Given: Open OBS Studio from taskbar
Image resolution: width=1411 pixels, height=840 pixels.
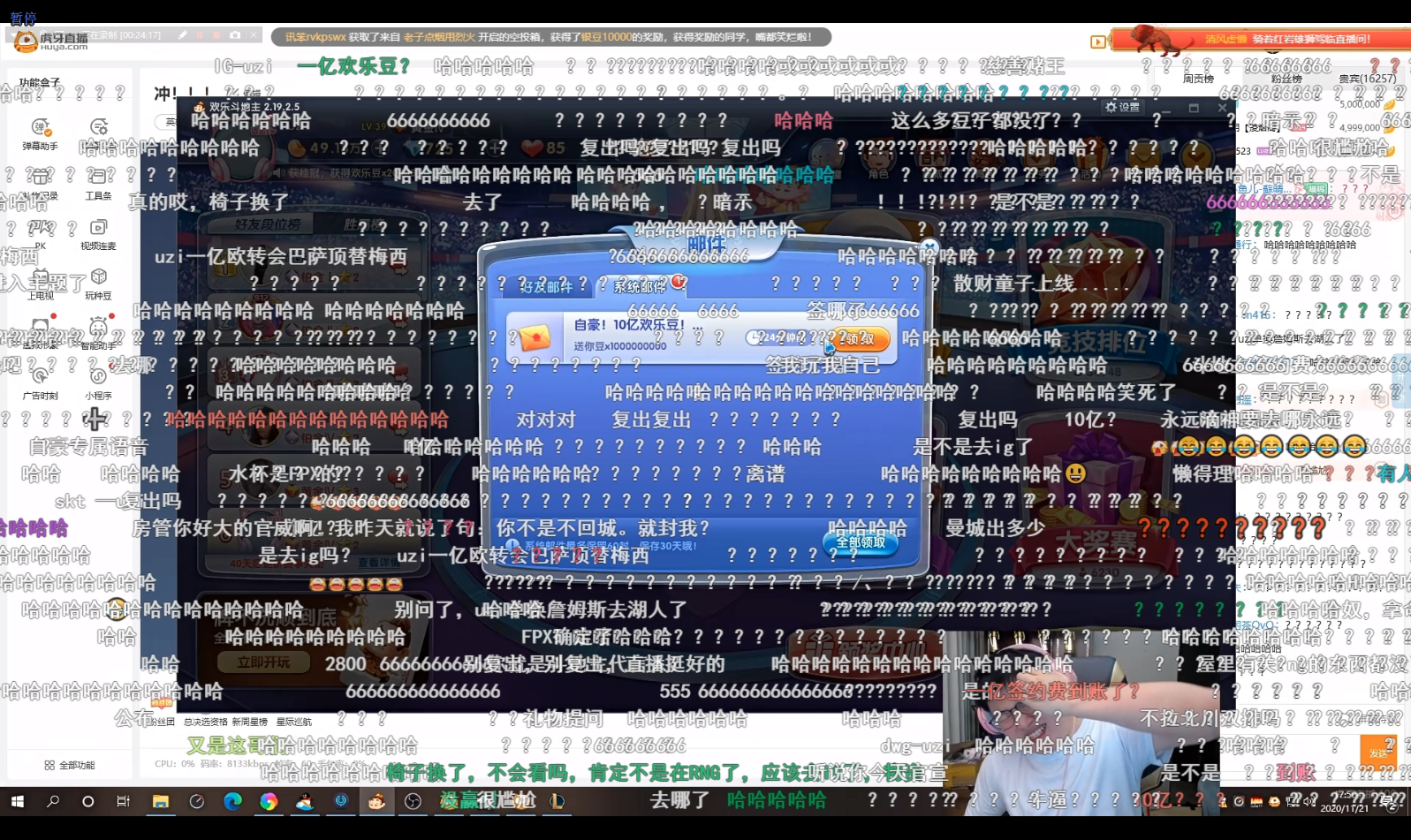Looking at the screenshot, I should point(413,801).
